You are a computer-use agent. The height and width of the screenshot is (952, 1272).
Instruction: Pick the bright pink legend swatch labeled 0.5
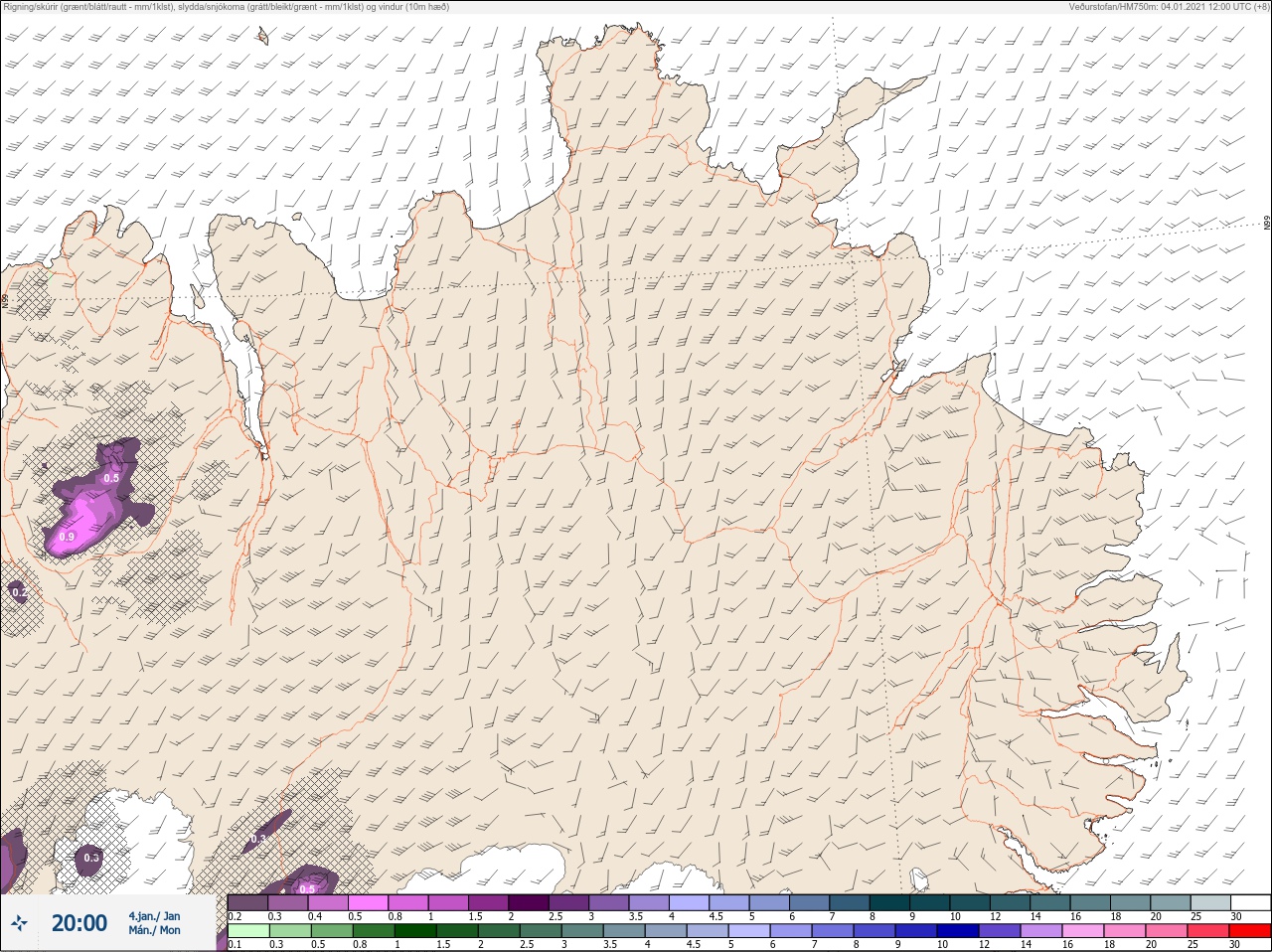368,902
